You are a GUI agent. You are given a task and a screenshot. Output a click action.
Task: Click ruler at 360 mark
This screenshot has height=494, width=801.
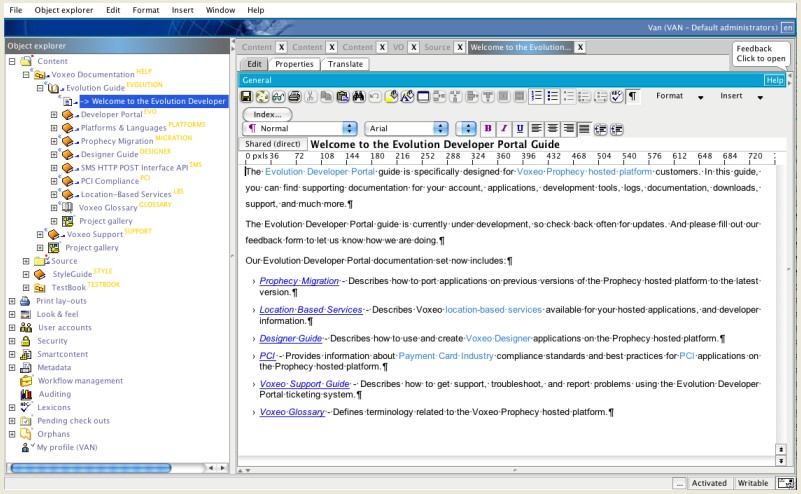click(503, 156)
